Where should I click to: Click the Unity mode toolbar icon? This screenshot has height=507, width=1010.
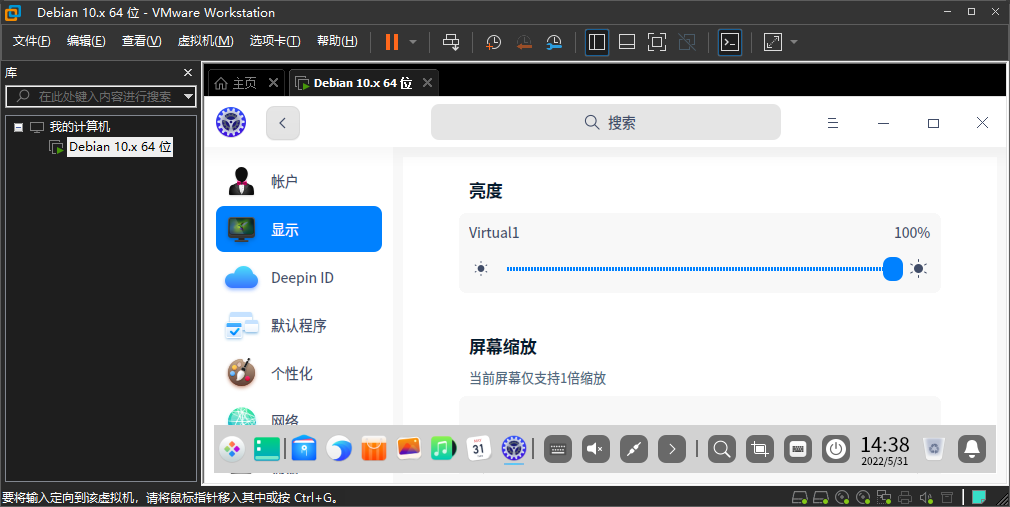click(x=687, y=42)
